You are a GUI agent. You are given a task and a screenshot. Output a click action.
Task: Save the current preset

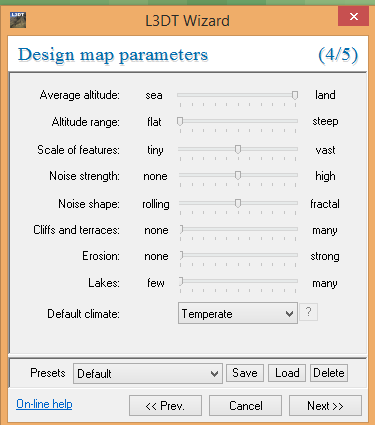pos(245,373)
